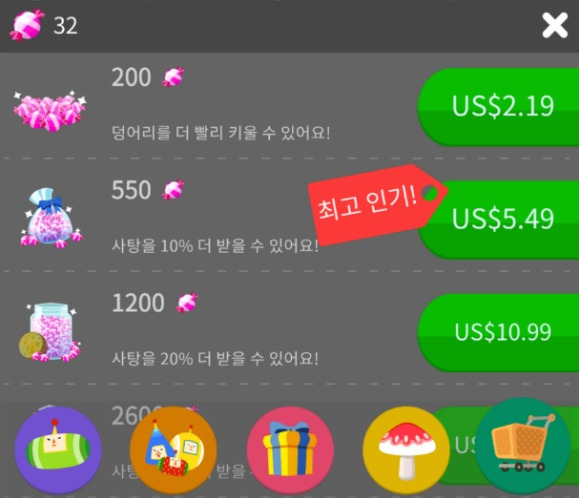Open the shopping cart icon
Viewport: 579px width, 498px height.
point(522,445)
